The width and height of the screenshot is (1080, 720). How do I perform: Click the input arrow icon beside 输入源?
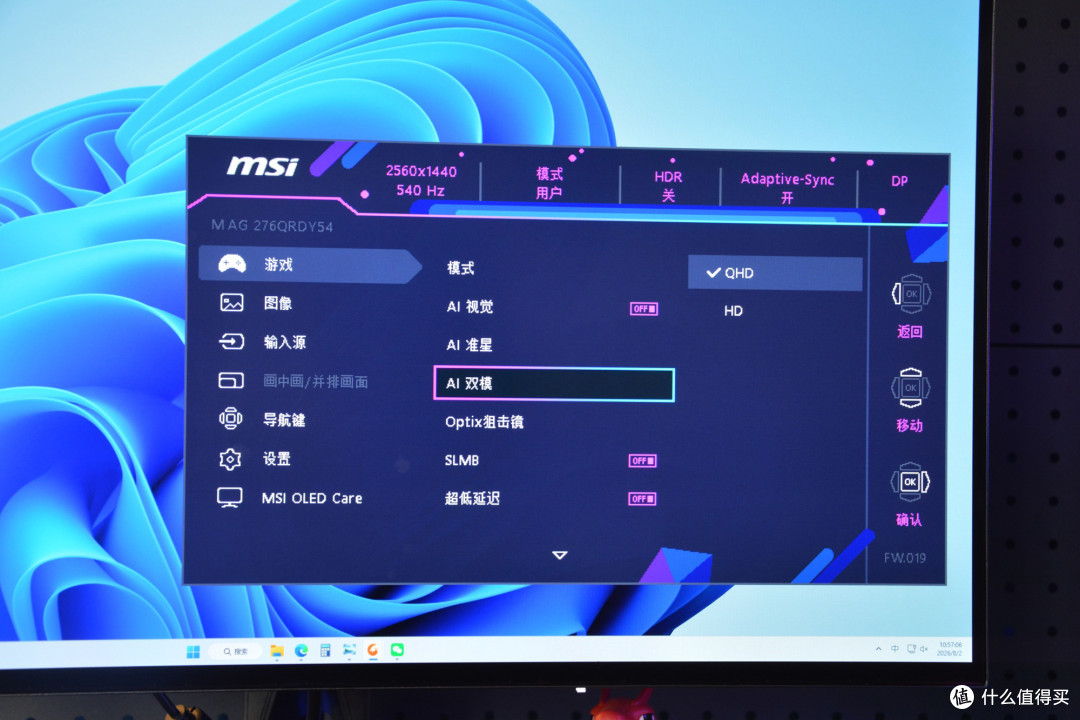pos(231,341)
